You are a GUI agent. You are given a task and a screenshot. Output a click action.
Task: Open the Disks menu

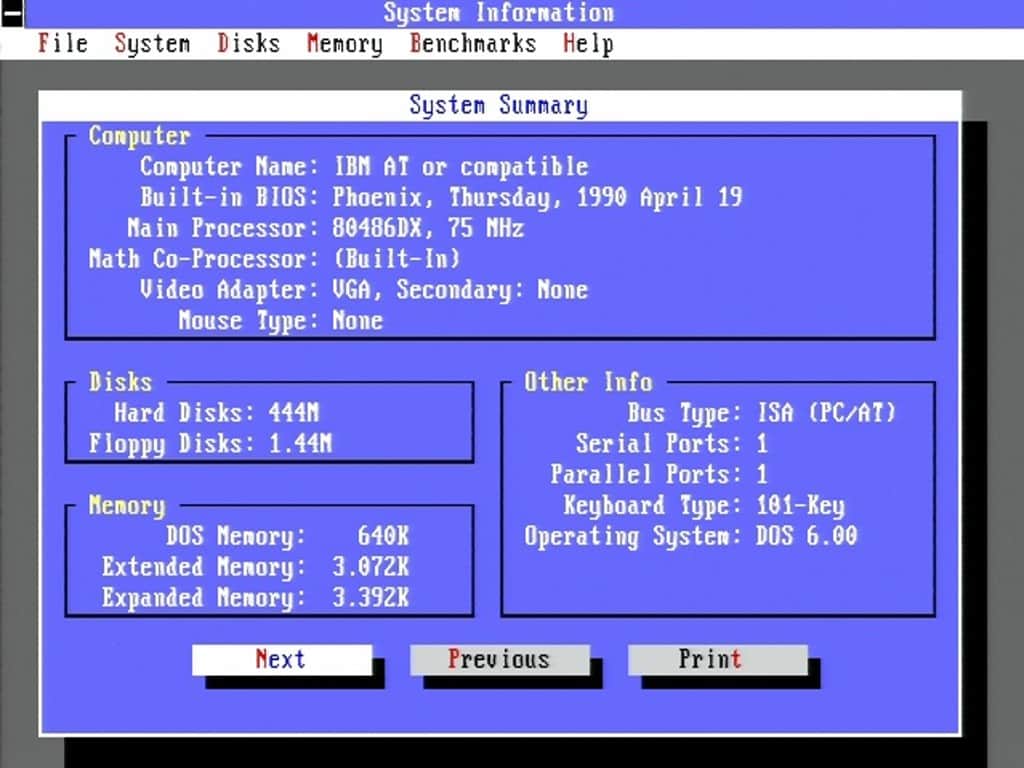point(248,44)
